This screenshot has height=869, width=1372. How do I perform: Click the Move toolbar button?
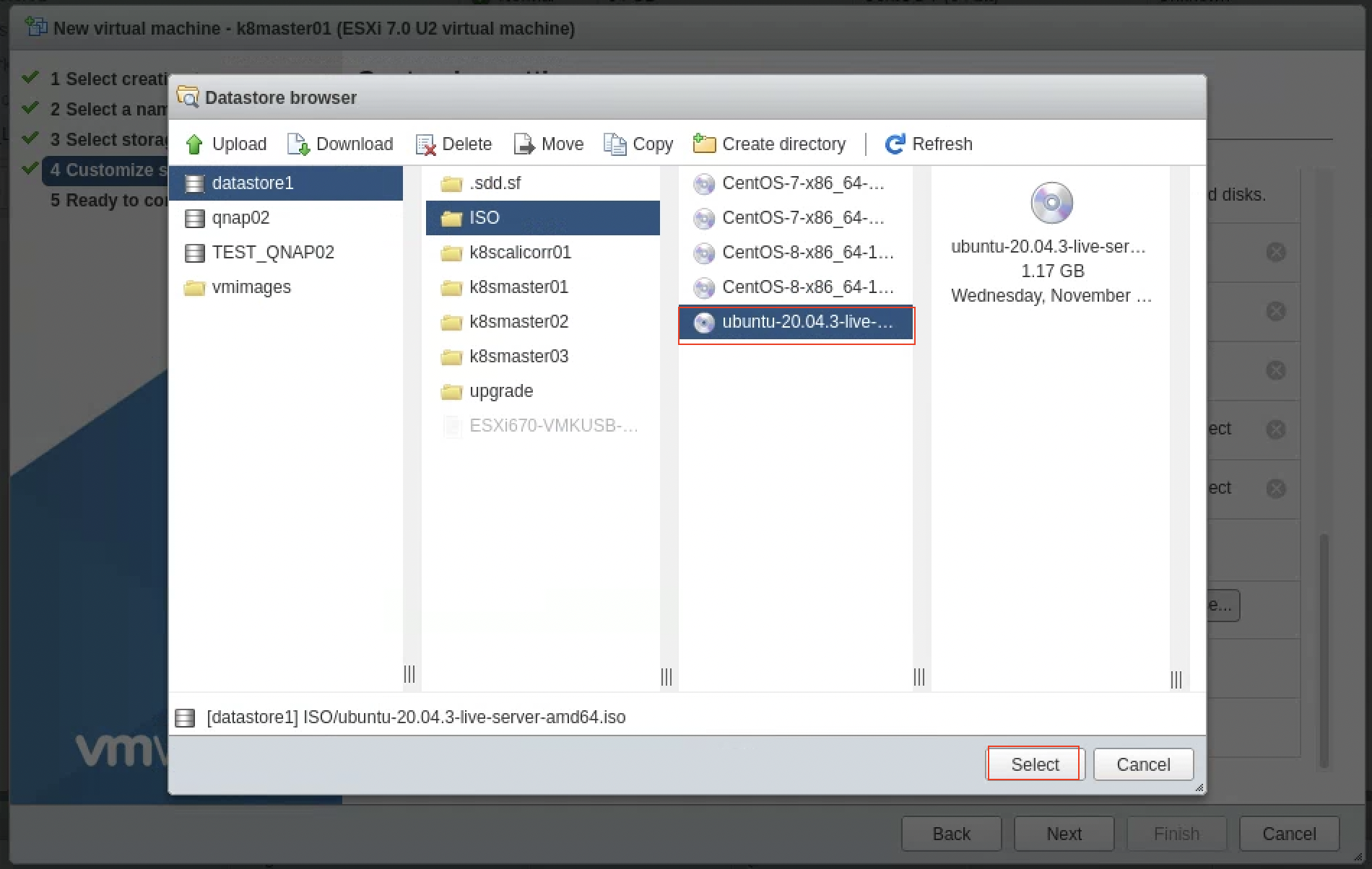point(548,144)
